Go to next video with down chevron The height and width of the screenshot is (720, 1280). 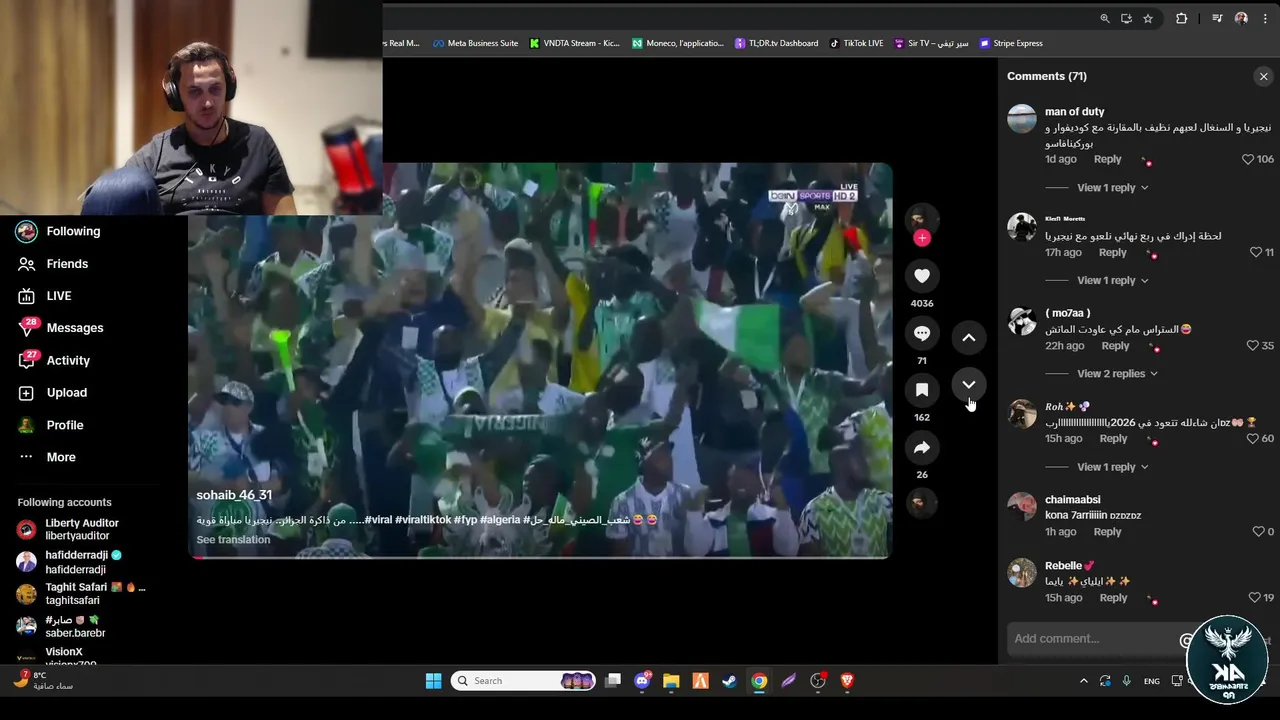coord(969,385)
